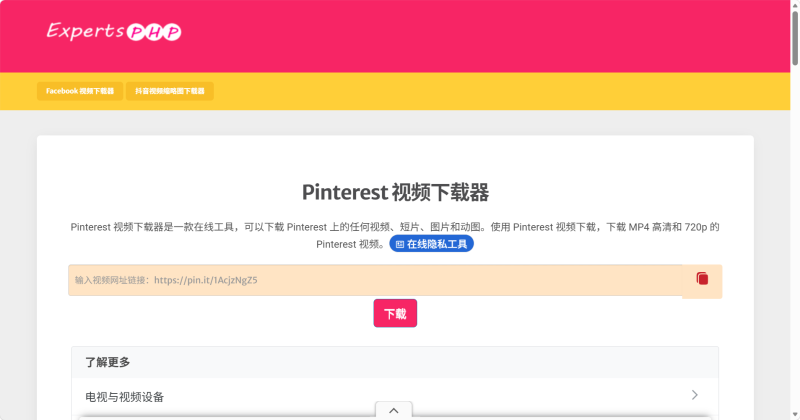Click the scrollbar up arrow

click(x=794, y=6)
